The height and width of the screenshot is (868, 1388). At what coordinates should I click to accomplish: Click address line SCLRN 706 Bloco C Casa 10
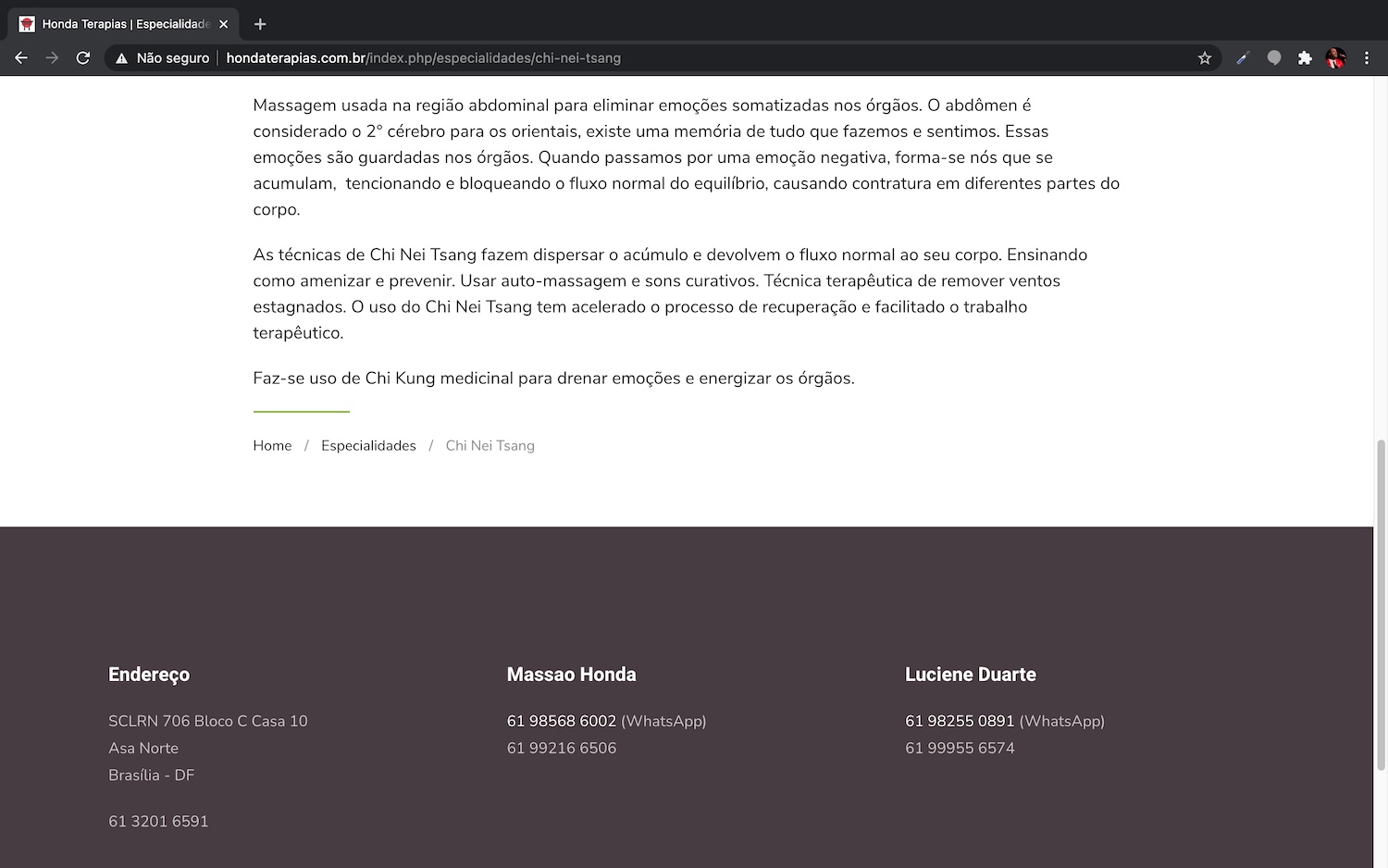pyautogui.click(x=207, y=721)
